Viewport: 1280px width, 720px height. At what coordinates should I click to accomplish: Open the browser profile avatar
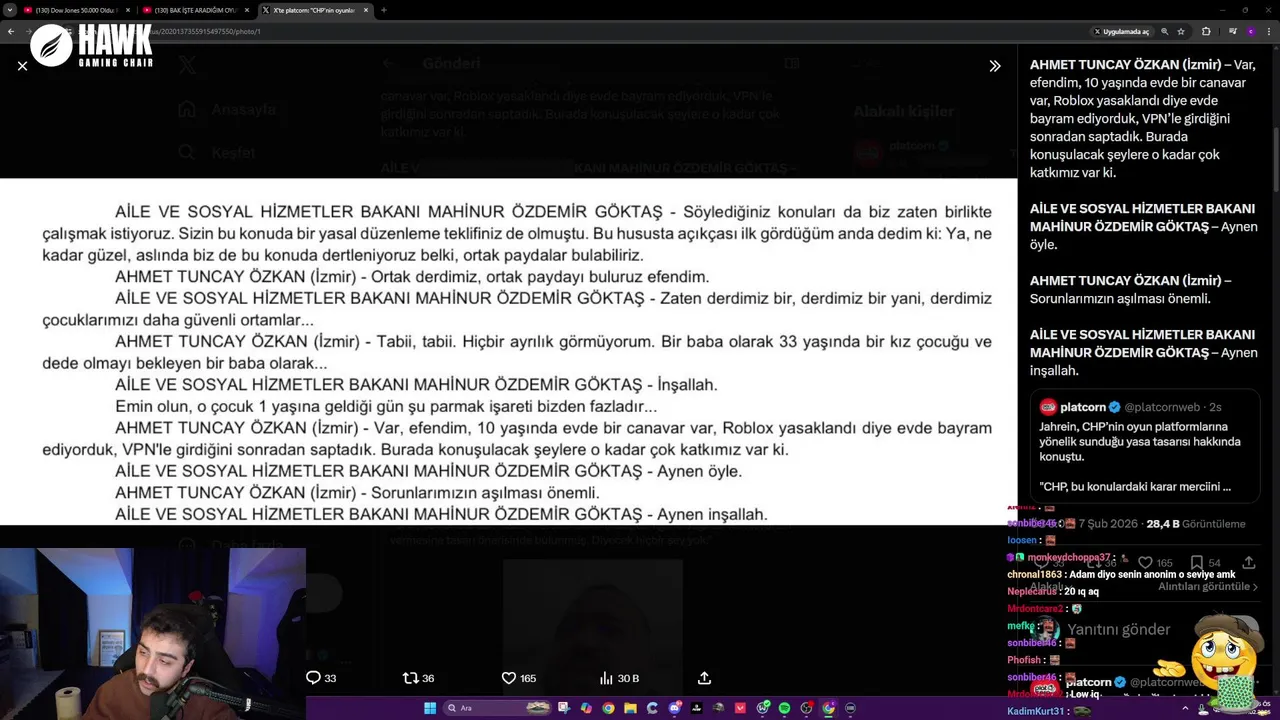tap(1250, 31)
